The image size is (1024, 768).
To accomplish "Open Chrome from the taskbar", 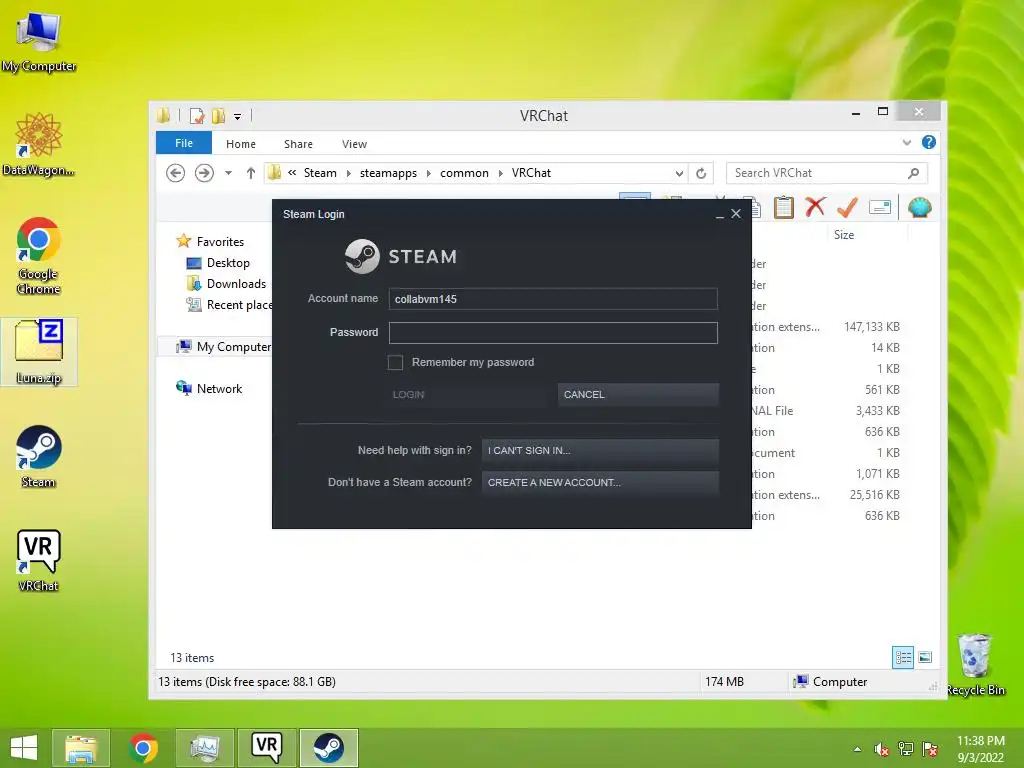I will (x=143, y=748).
